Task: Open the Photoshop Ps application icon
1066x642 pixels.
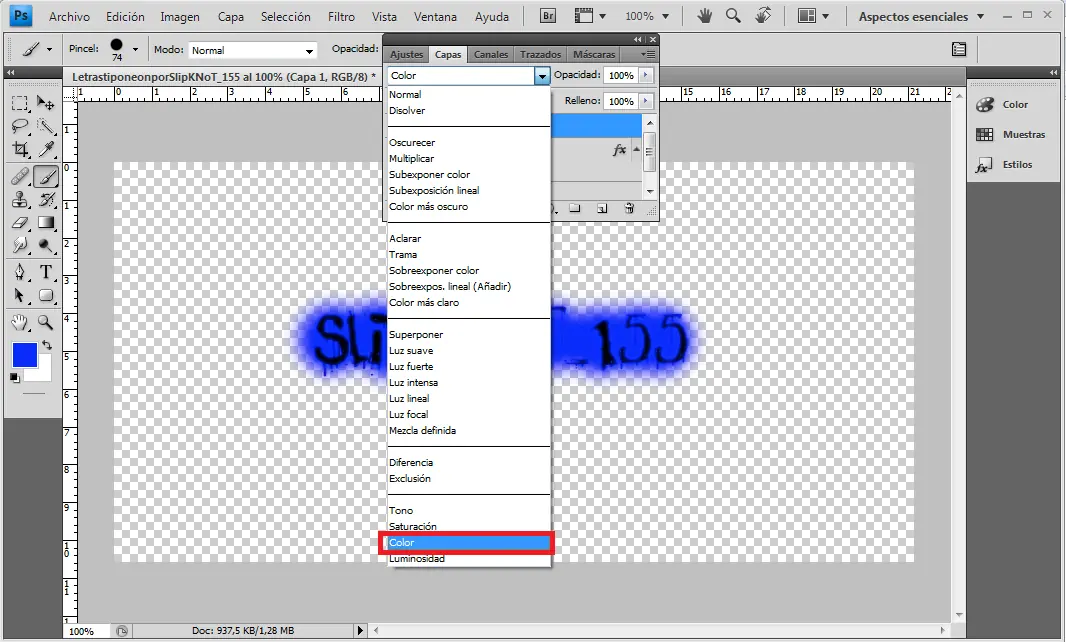Action: tap(22, 16)
